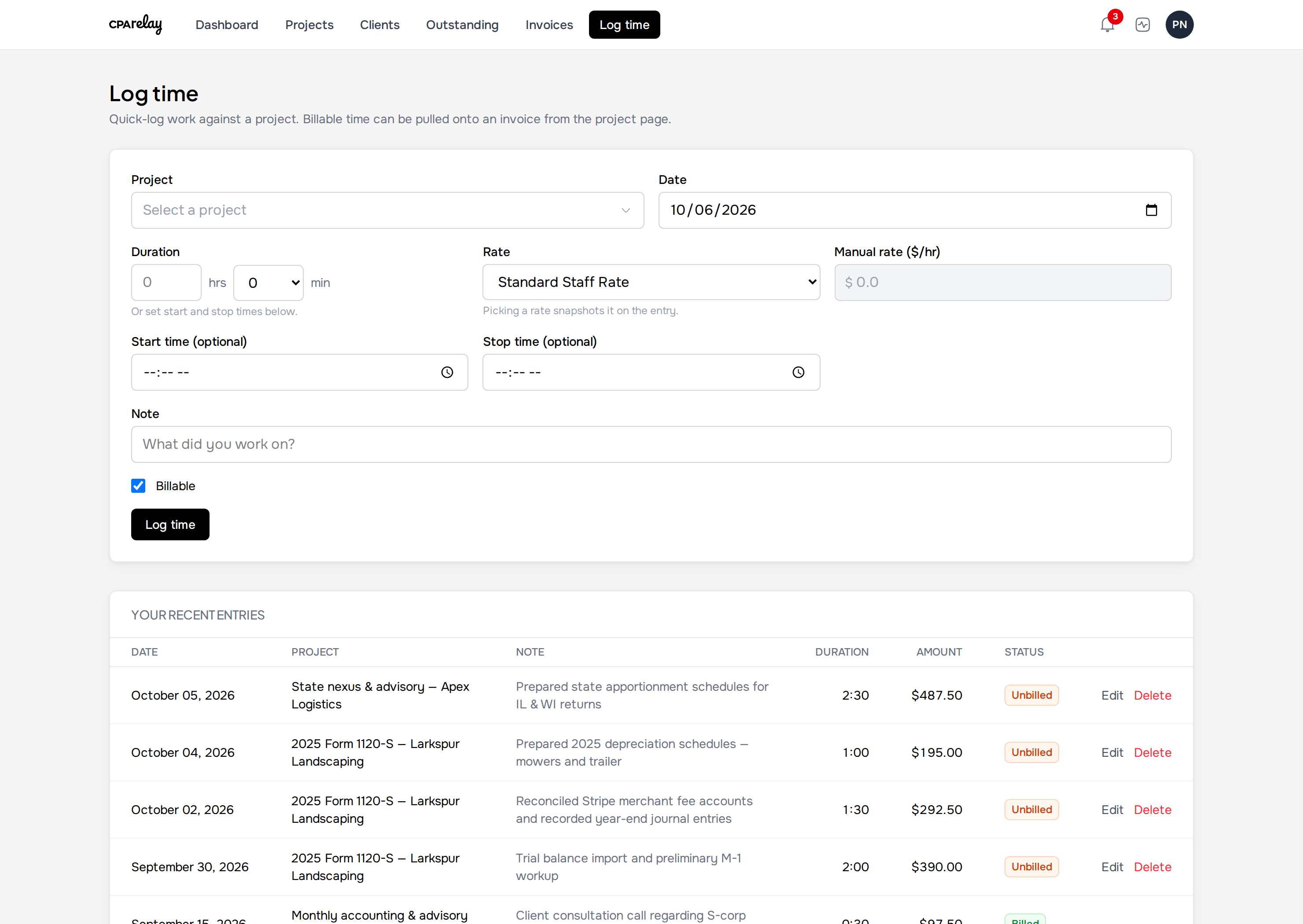Open the Outstanding nav item

(462, 25)
